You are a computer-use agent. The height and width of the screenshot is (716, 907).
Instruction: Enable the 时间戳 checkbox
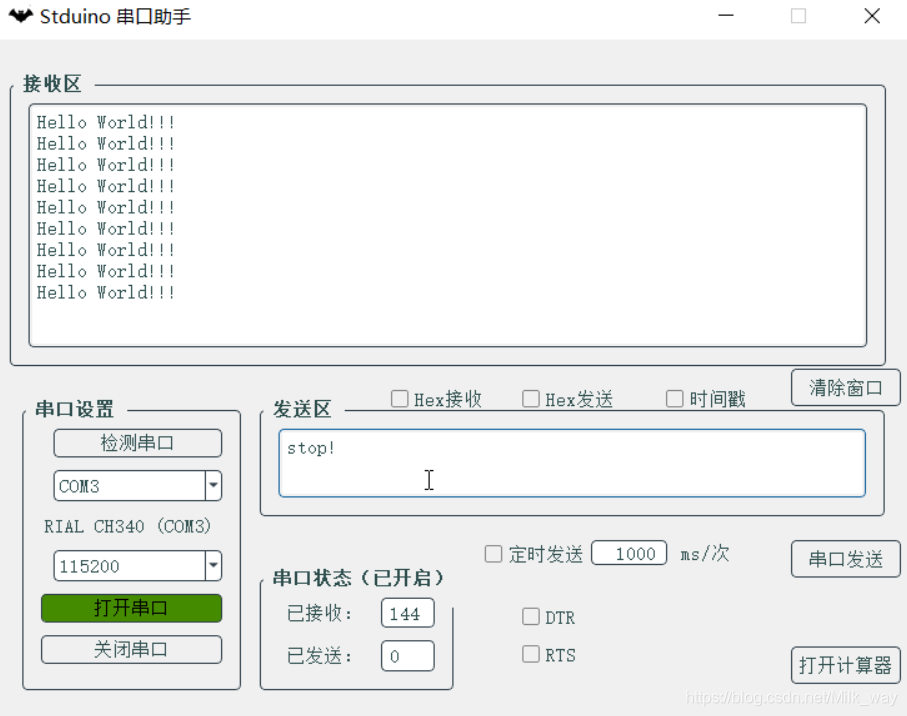[675, 398]
